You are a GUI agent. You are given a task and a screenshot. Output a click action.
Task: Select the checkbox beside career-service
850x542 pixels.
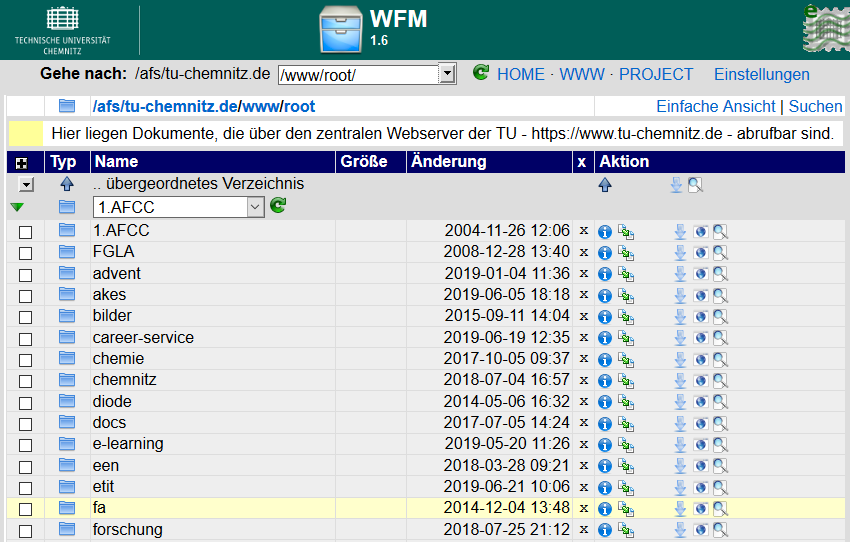click(x=26, y=339)
